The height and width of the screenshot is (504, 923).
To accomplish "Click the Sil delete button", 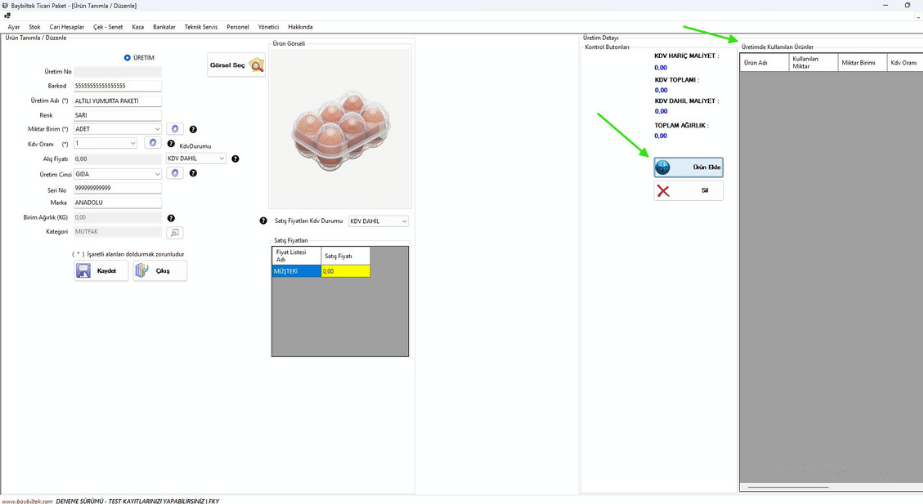I will (688, 190).
